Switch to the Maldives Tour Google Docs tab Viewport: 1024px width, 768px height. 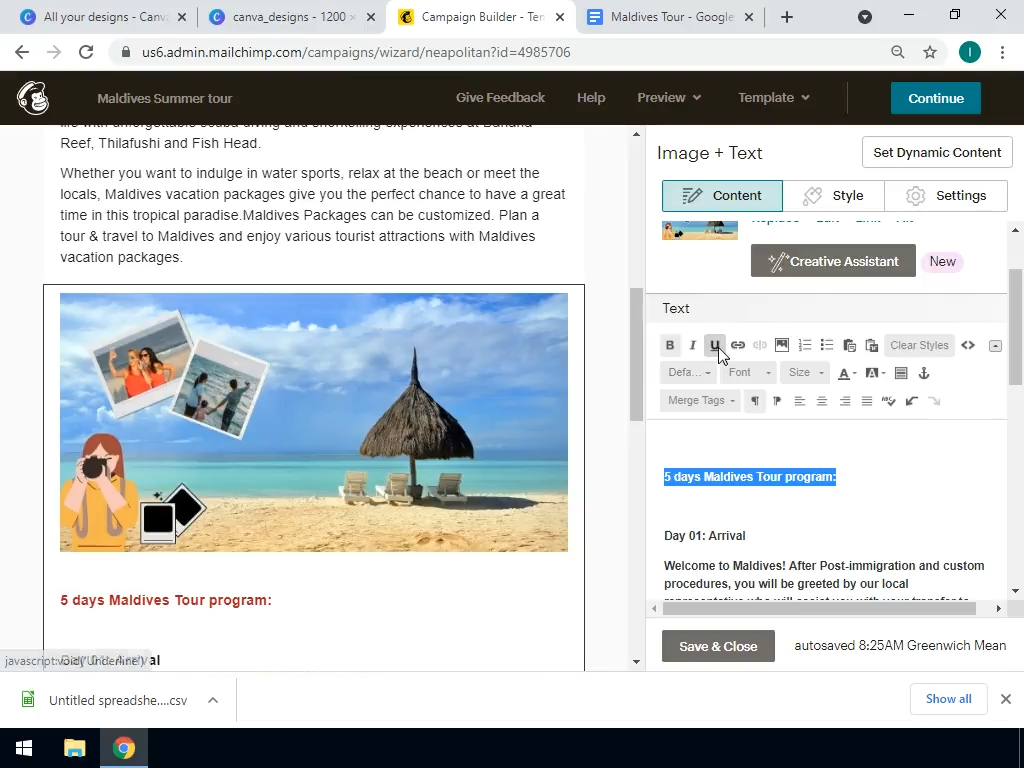(x=670, y=17)
